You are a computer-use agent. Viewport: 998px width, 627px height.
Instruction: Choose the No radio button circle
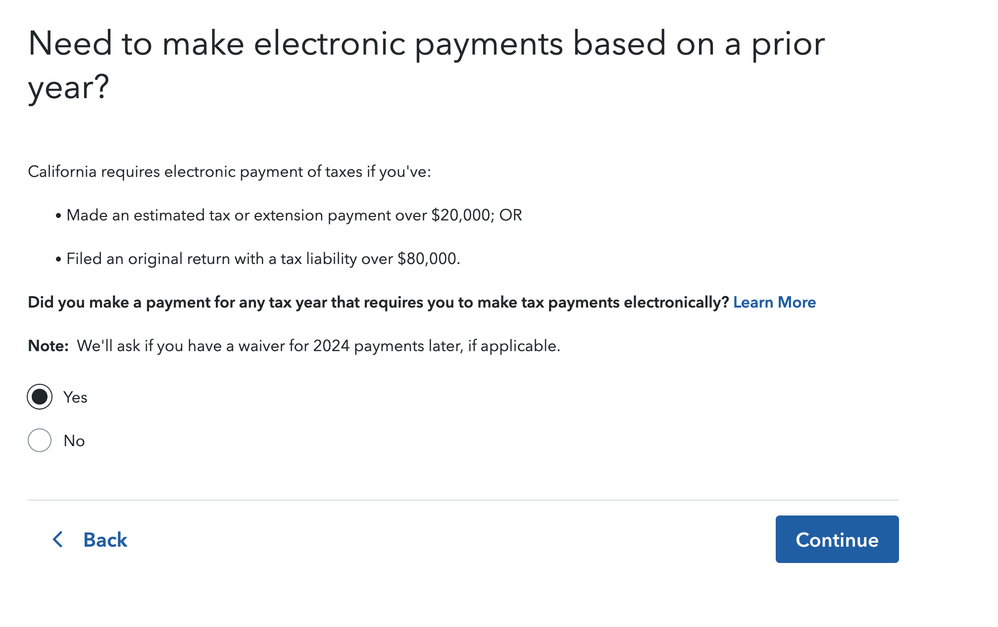[x=39, y=440]
